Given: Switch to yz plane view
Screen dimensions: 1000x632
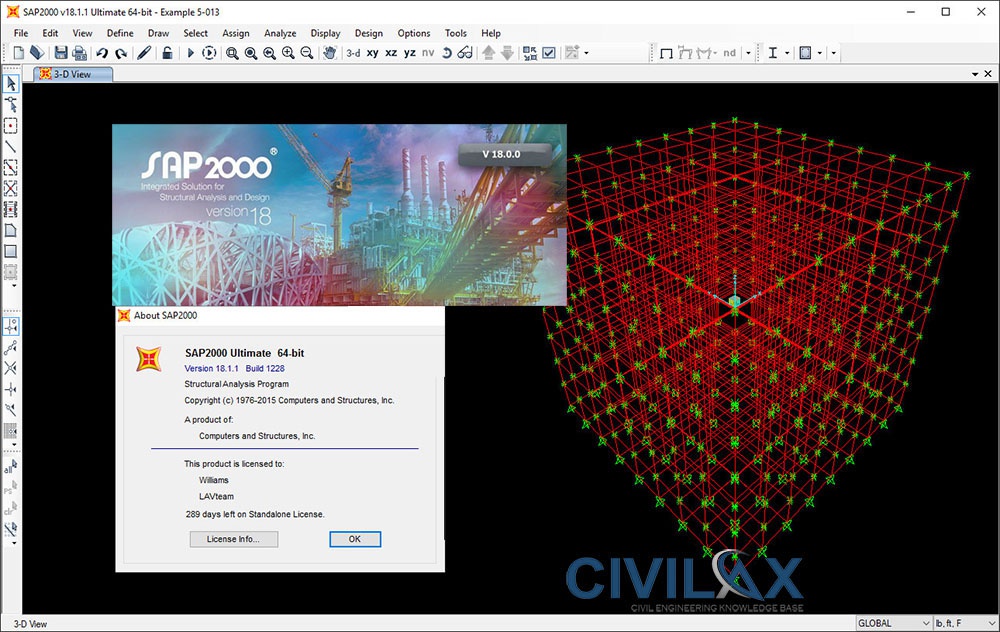Looking at the screenshot, I should 409,53.
